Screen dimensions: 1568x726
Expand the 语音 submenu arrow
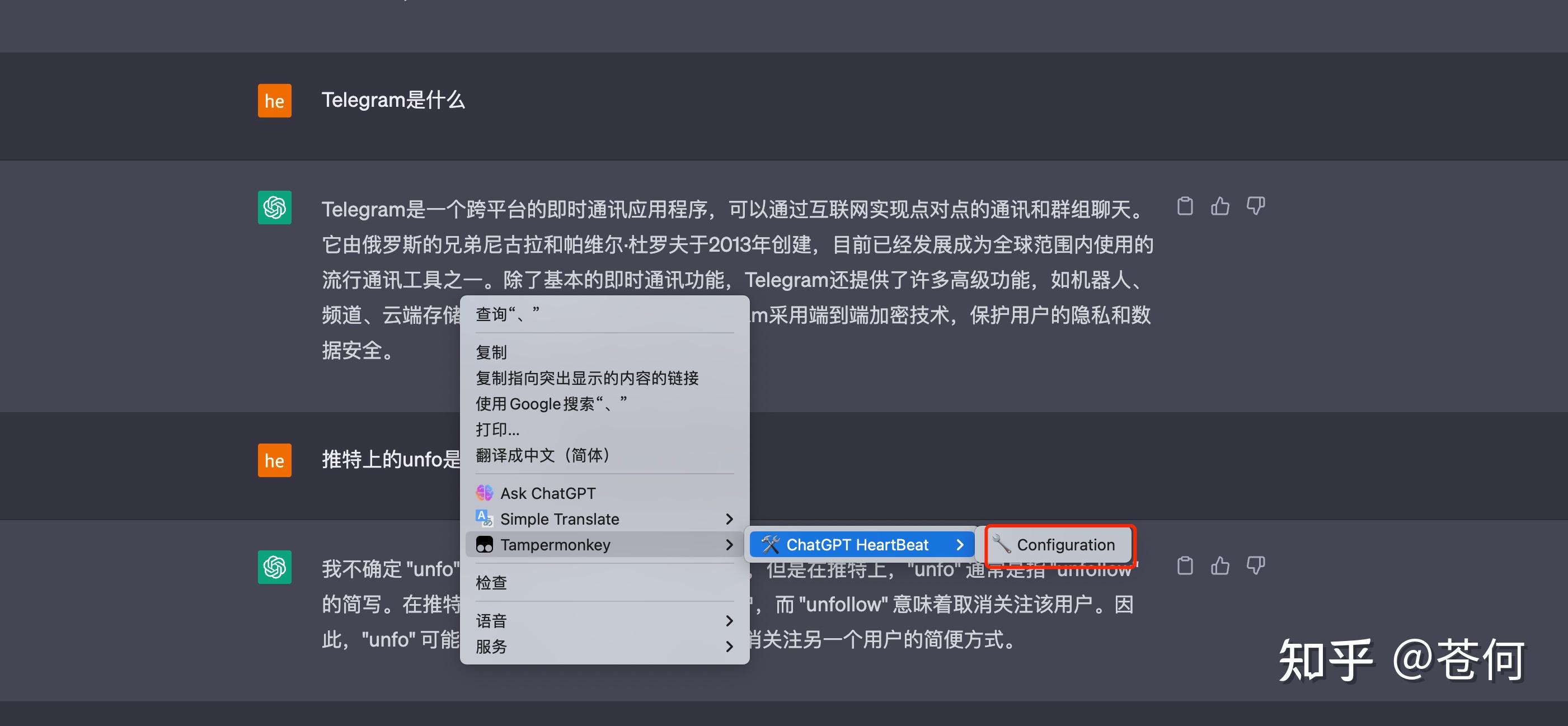pyautogui.click(x=729, y=620)
